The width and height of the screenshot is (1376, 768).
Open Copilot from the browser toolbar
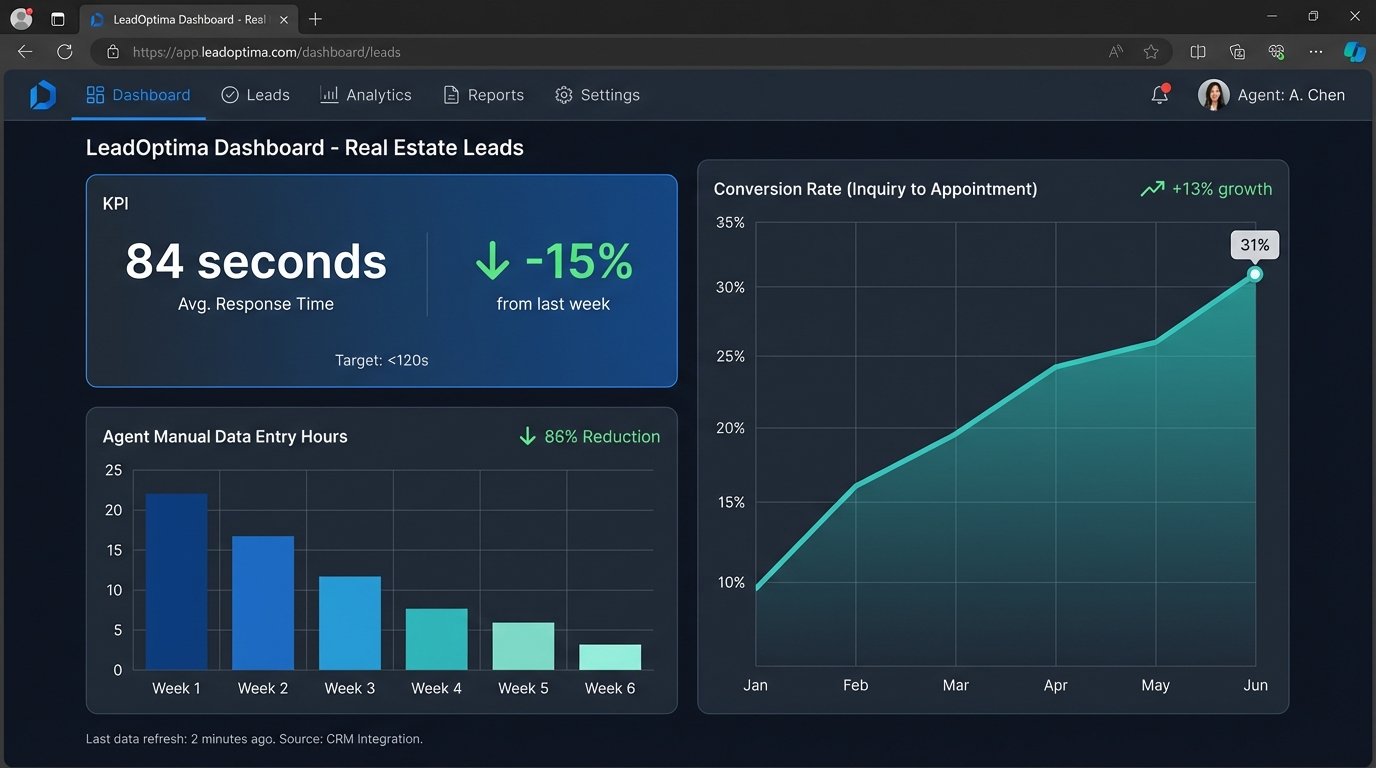coord(1355,52)
